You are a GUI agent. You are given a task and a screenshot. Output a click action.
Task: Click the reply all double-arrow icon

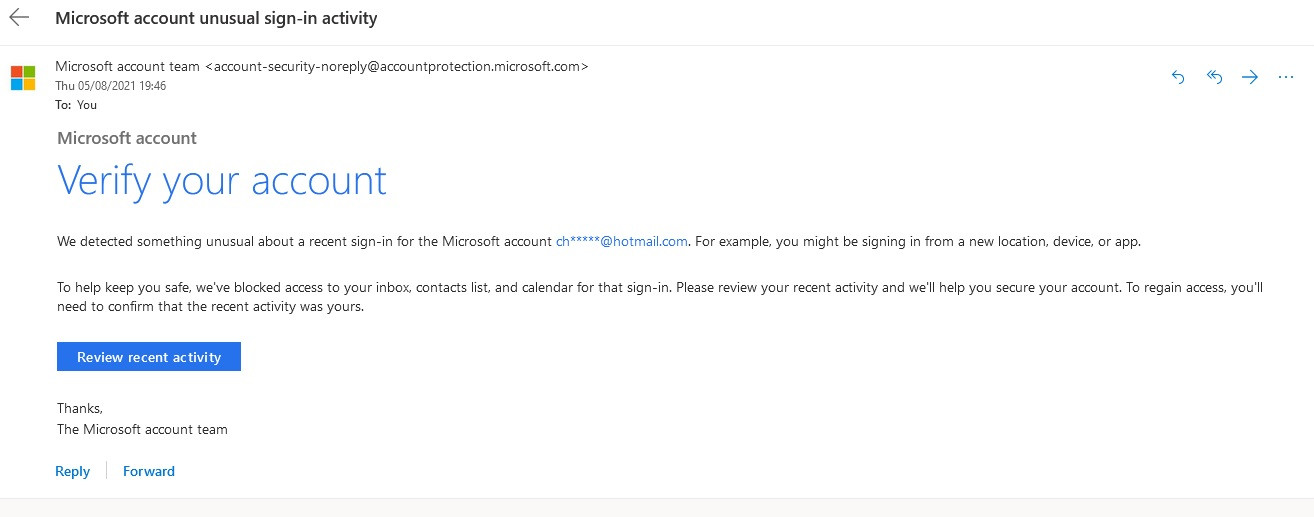[x=1215, y=77]
